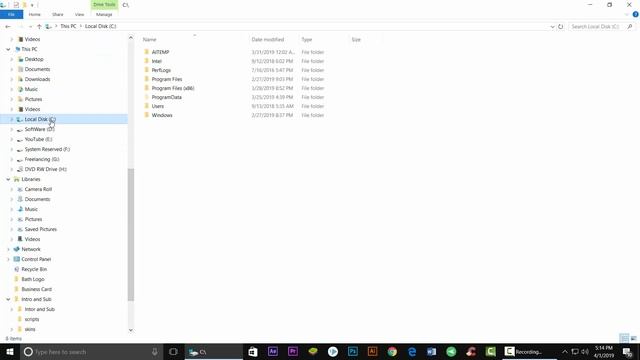Open Microsoft Edge from the taskbar
640x360 pixels.
click(x=412, y=351)
